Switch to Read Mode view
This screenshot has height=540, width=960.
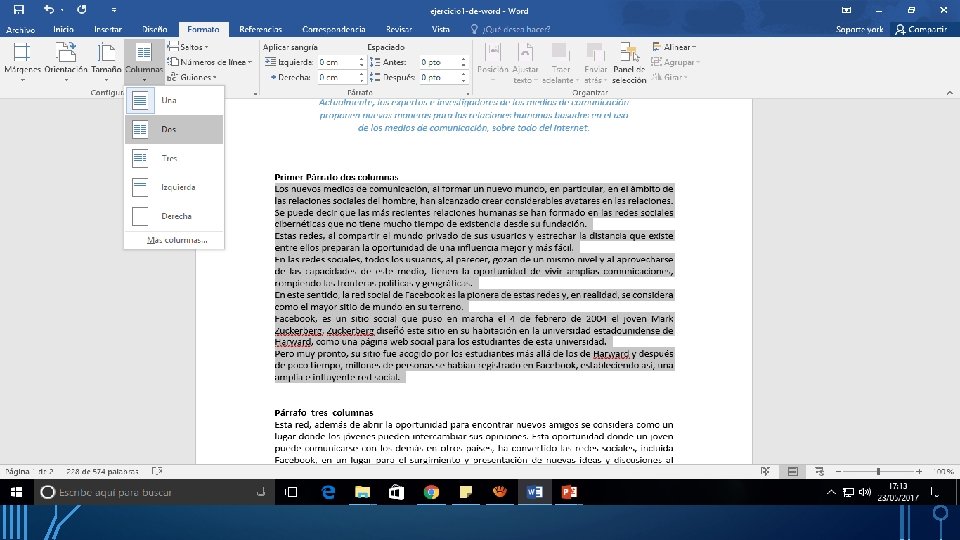coord(765,471)
